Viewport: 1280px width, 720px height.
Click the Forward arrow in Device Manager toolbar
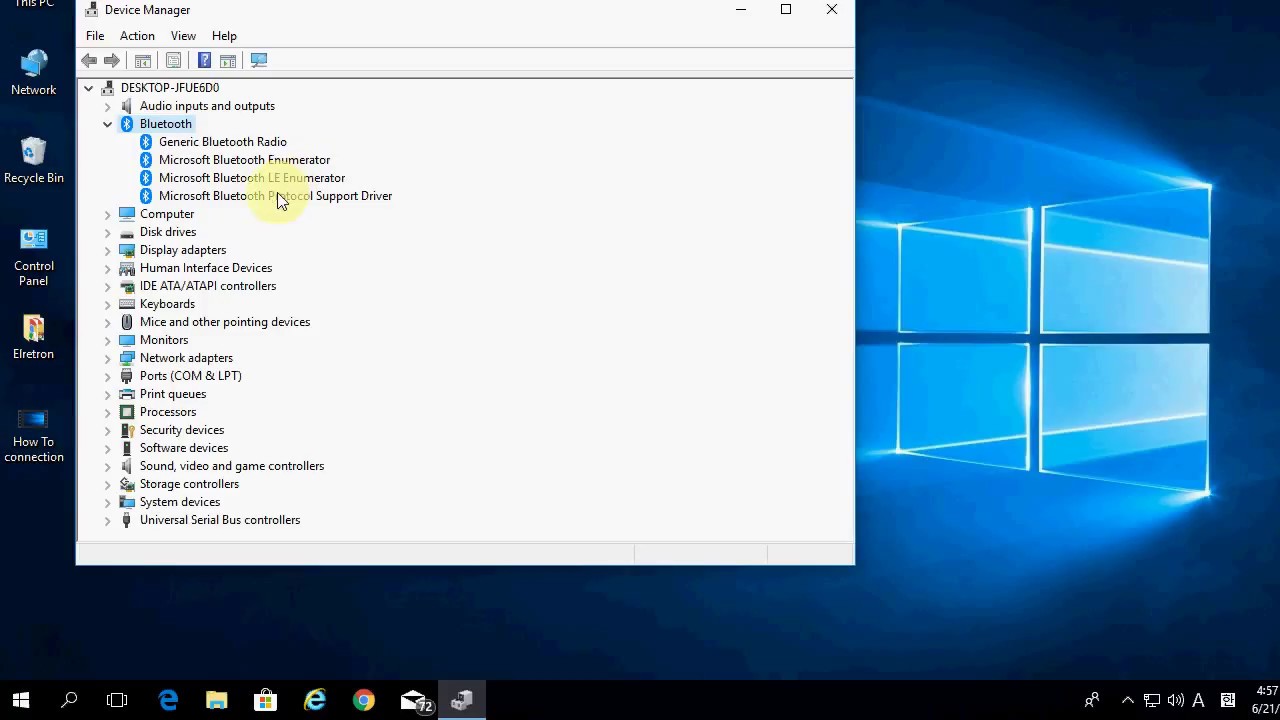(x=112, y=61)
